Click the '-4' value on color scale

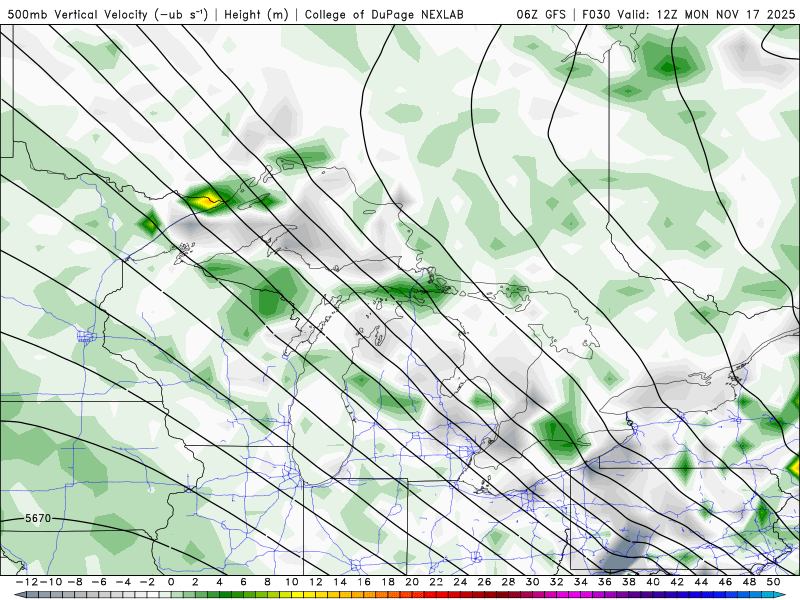tap(123, 582)
